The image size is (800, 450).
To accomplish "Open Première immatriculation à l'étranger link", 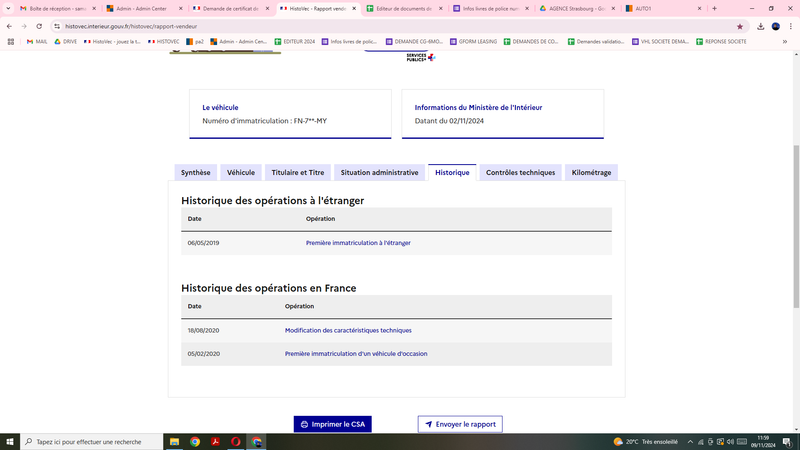I will pyautogui.click(x=358, y=243).
